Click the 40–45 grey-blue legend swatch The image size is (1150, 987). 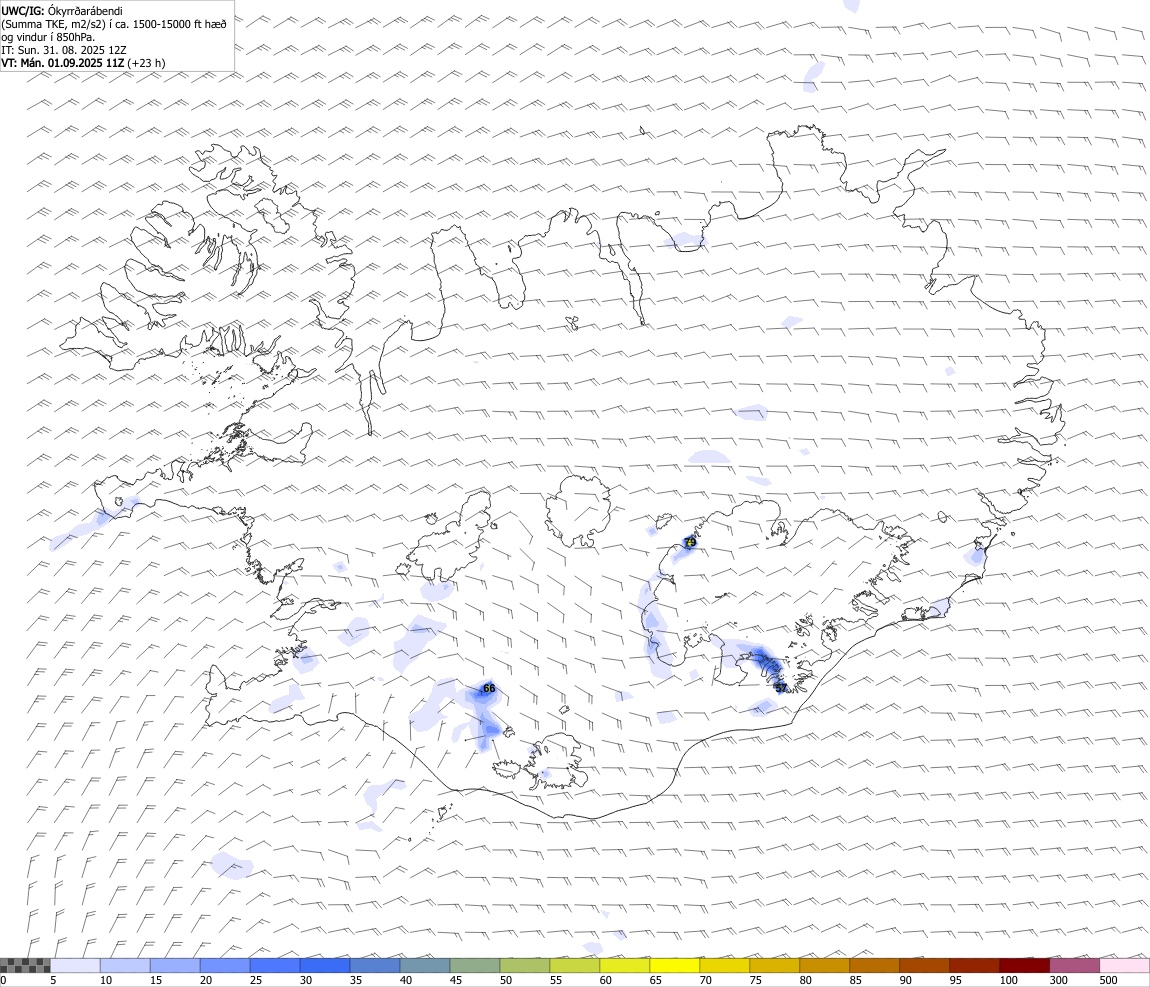tap(425, 966)
